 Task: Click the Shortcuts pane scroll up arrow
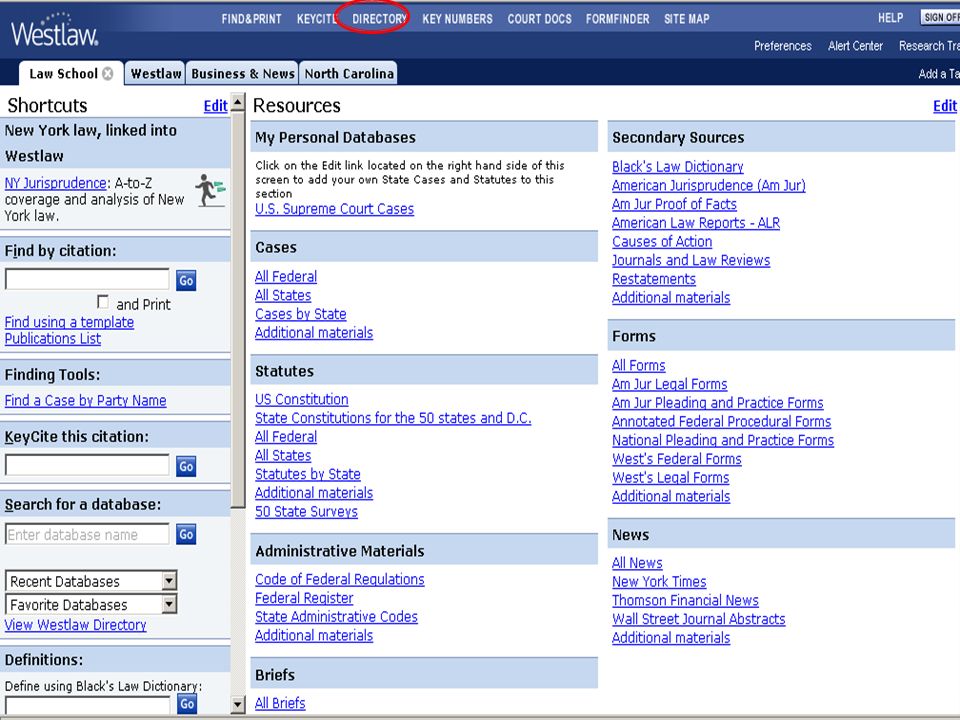238,101
